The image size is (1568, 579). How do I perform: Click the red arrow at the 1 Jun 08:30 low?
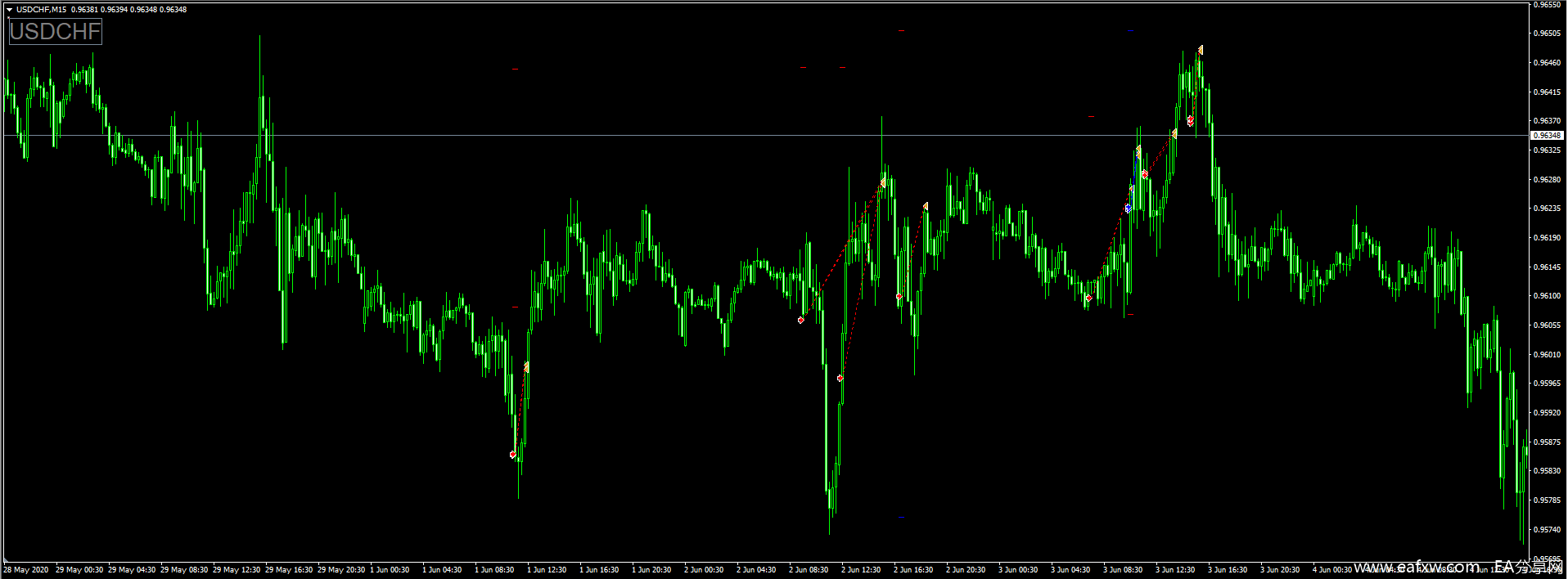coord(513,454)
